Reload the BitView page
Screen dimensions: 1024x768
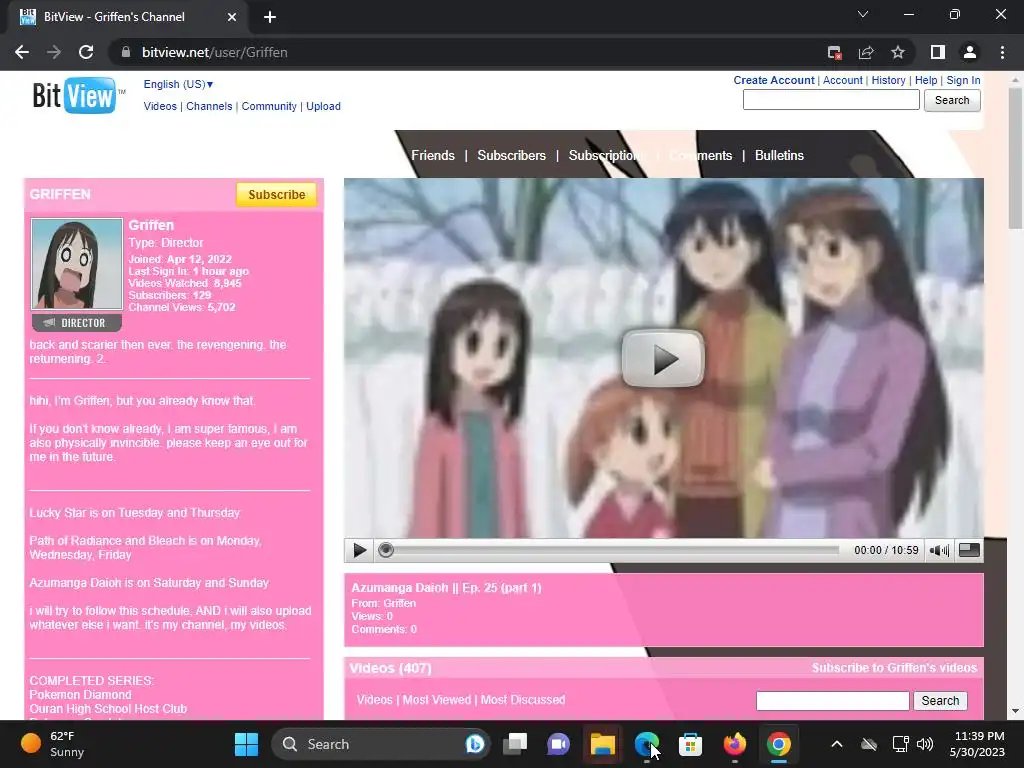tap(86, 52)
